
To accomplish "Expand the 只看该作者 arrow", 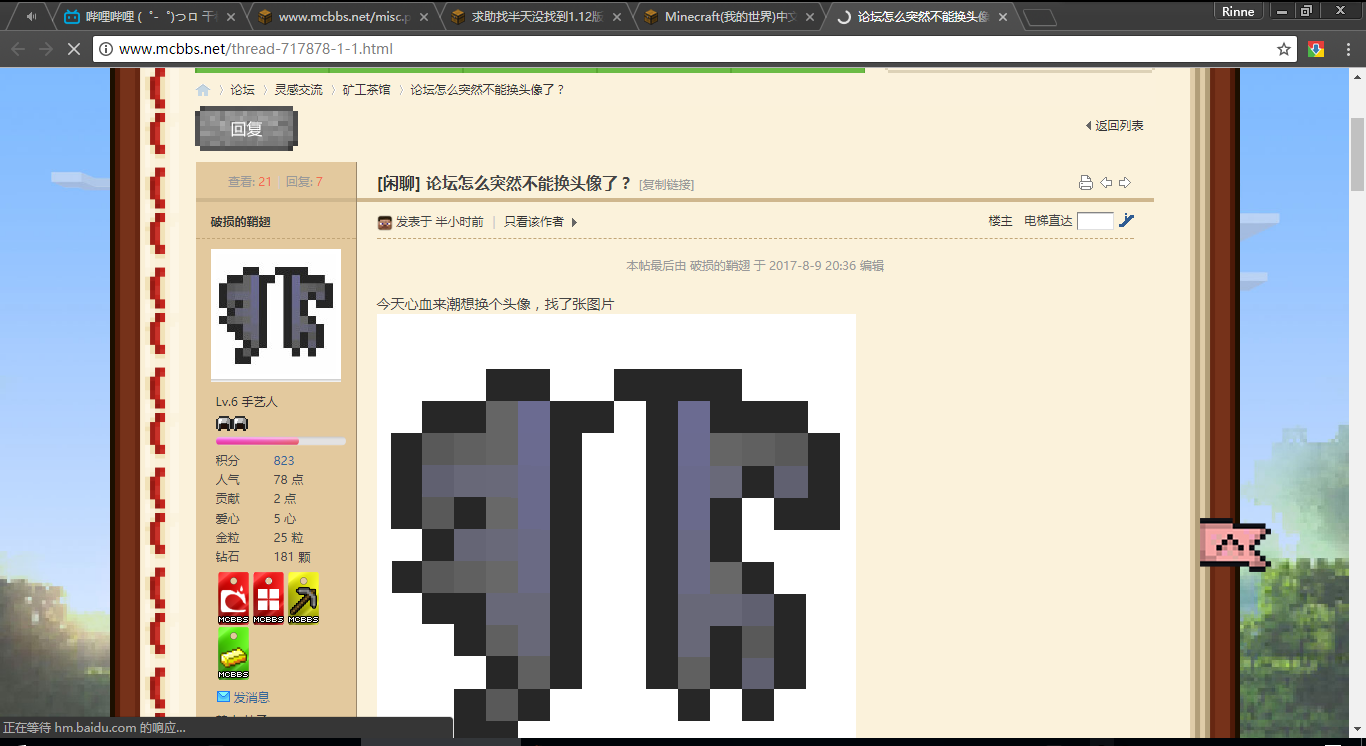I will (574, 222).
